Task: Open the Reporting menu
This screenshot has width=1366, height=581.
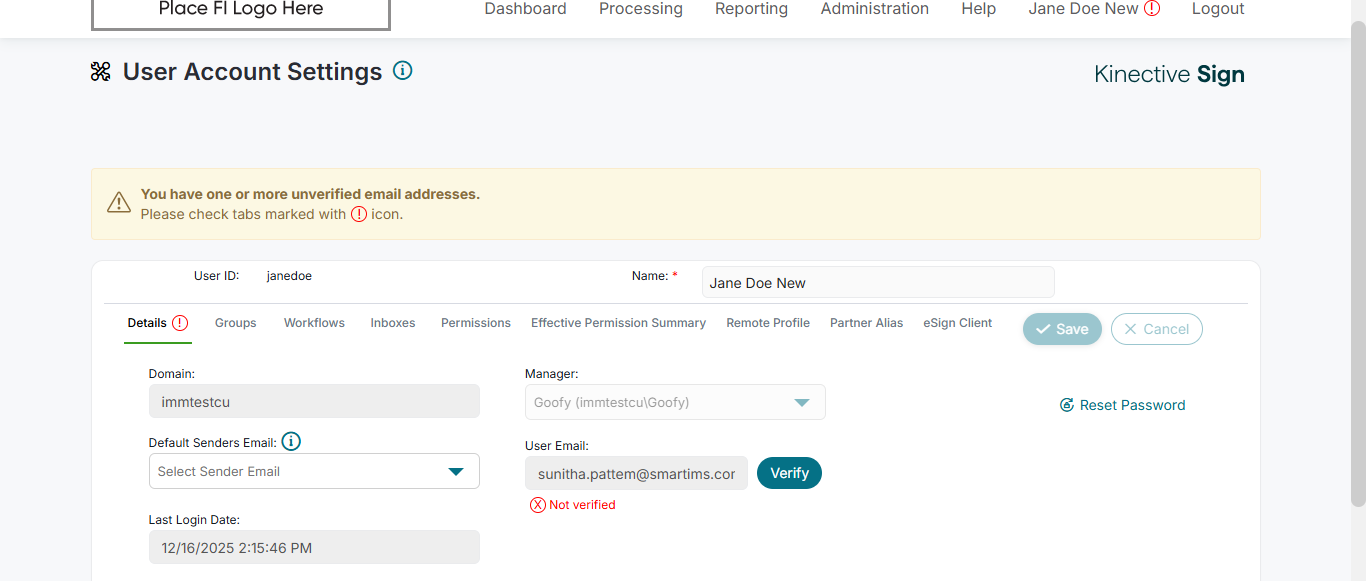Action: pos(751,9)
